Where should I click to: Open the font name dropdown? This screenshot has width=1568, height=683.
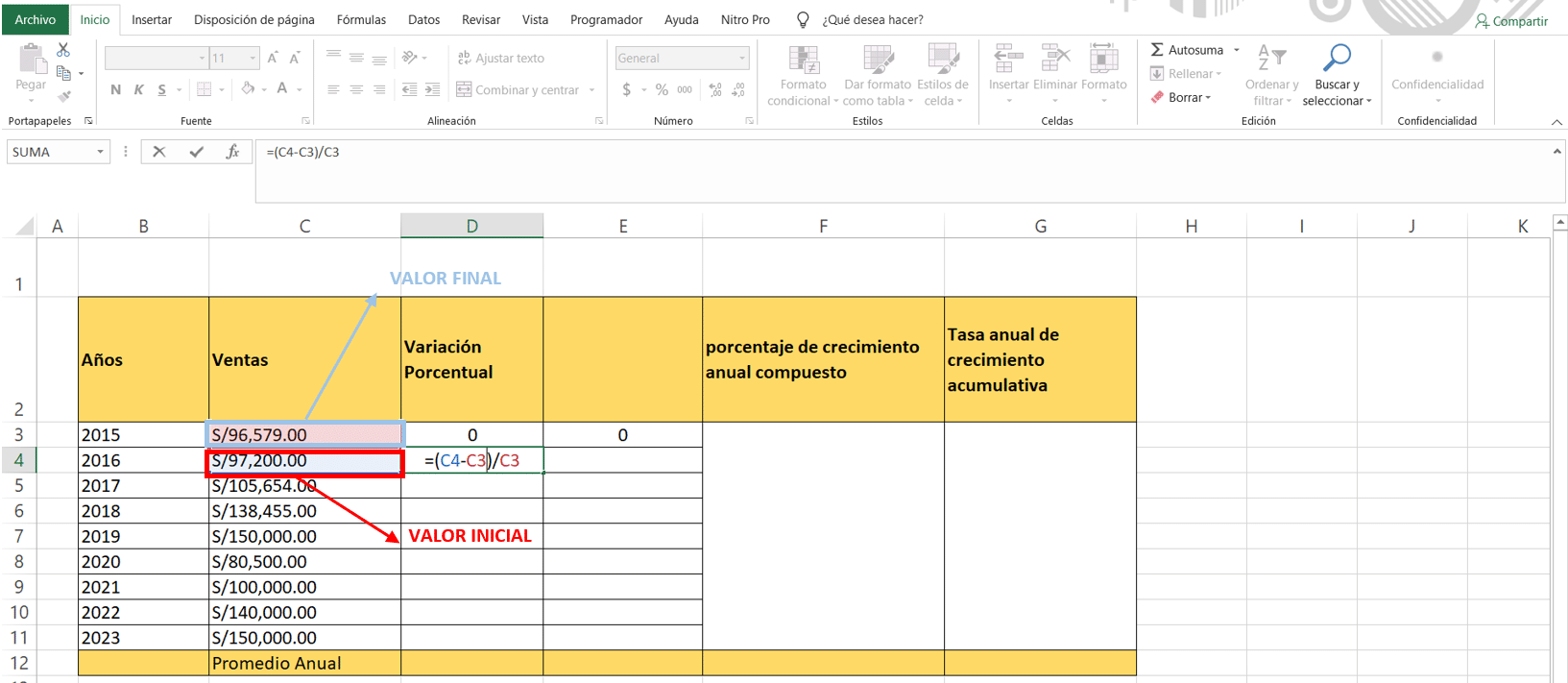pos(202,59)
